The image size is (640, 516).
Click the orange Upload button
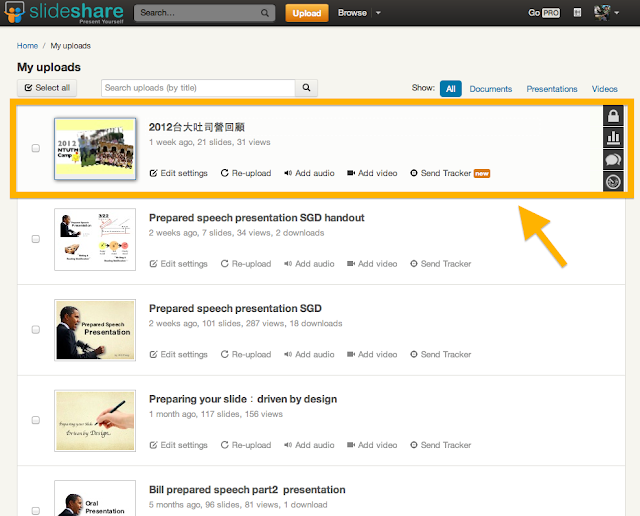[307, 13]
